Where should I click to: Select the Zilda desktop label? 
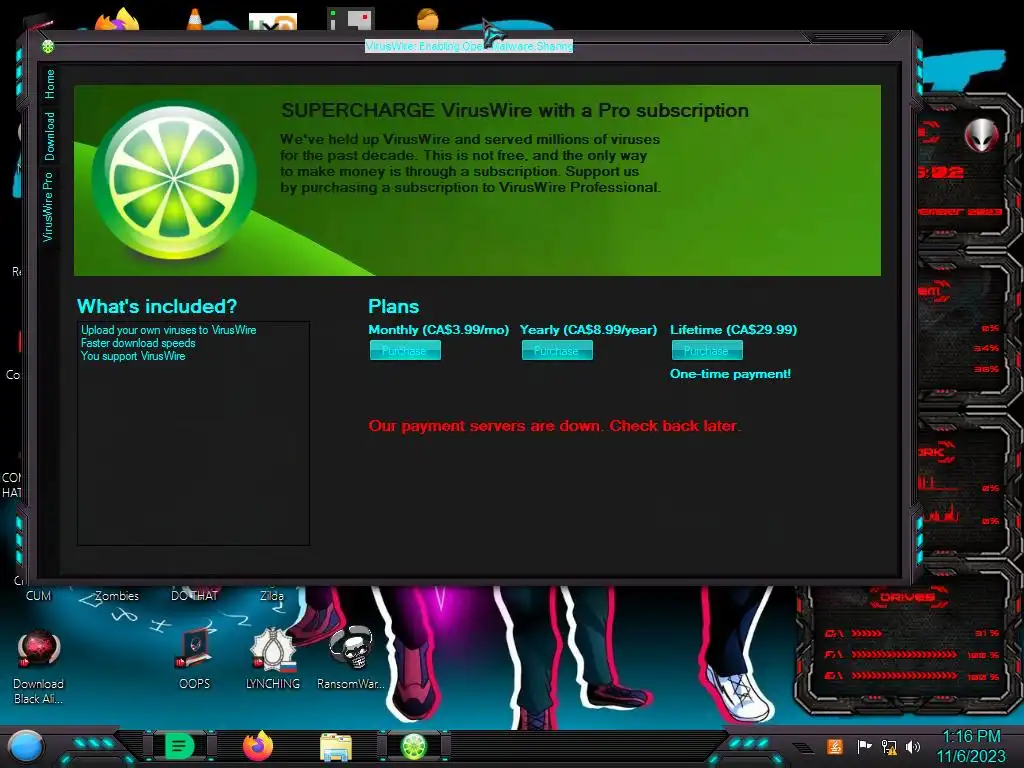pyautogui.click(x=272, y=596)
